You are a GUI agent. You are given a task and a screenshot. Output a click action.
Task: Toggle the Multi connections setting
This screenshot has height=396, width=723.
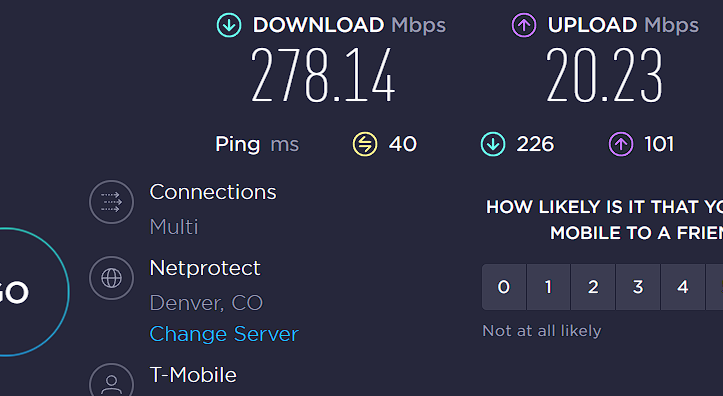(174, 227)
